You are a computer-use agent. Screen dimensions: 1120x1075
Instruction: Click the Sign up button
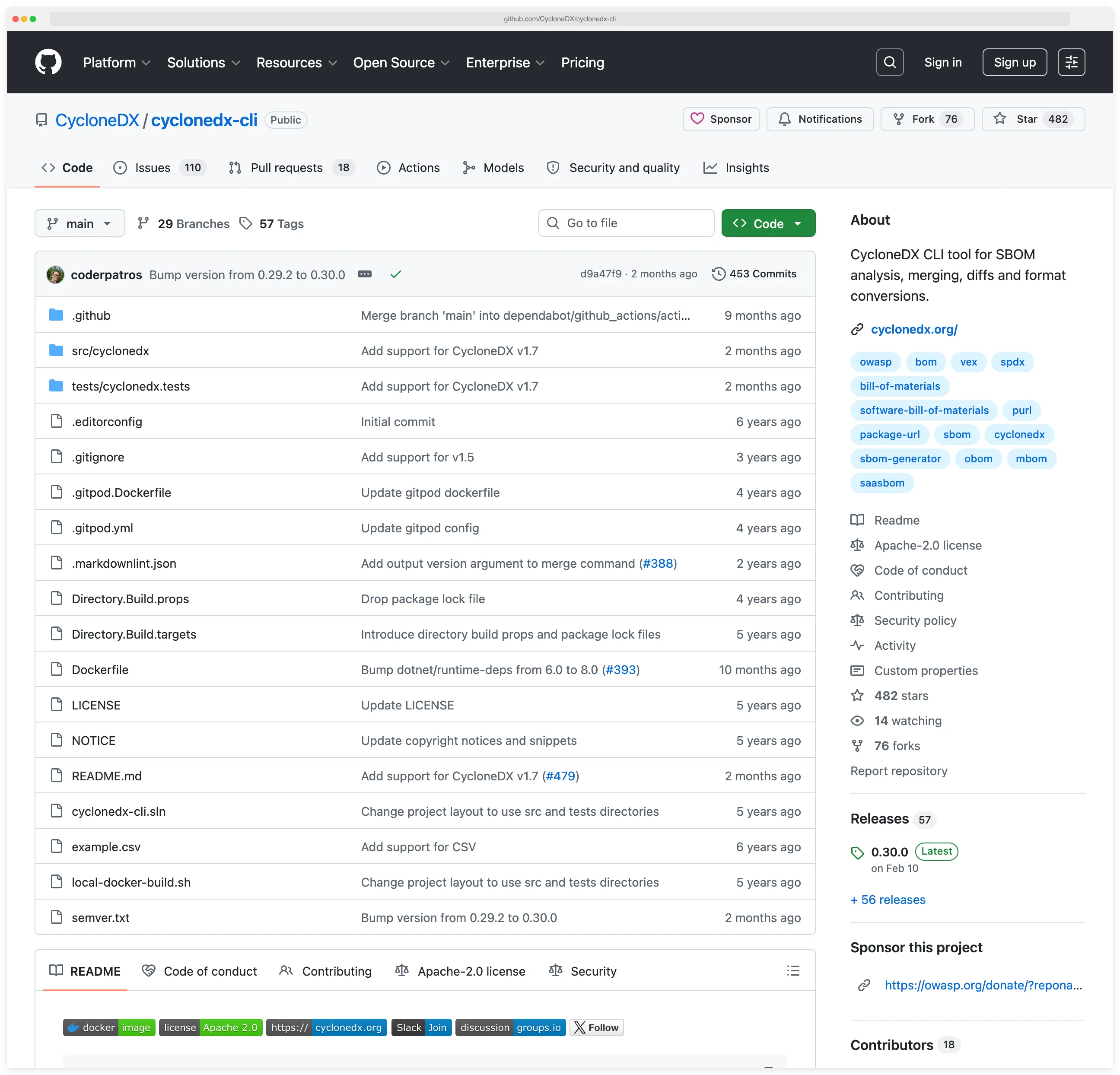click(x=1014, y=62)
